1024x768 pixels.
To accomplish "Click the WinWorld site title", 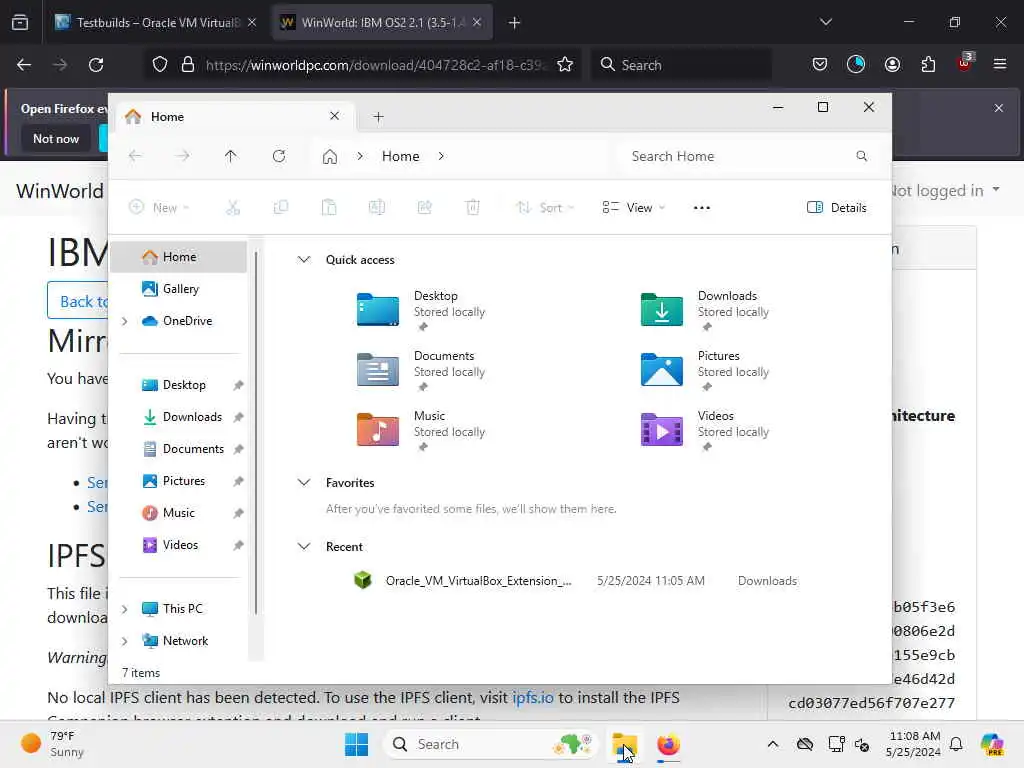I will (x=59, y=191).
